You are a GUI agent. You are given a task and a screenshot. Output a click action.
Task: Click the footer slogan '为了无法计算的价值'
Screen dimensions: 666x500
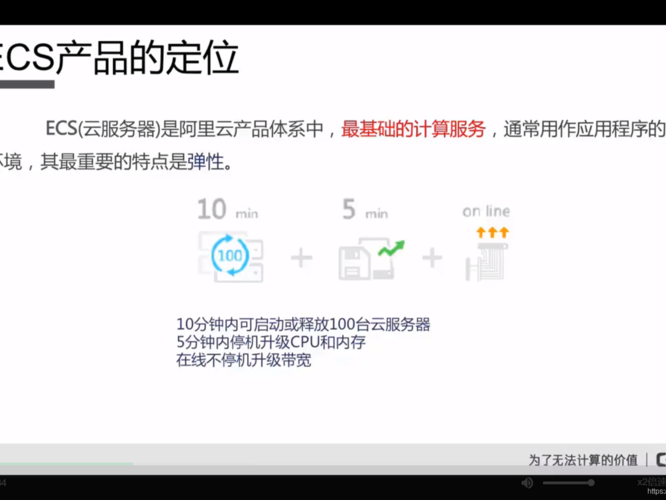click(583, 460)
